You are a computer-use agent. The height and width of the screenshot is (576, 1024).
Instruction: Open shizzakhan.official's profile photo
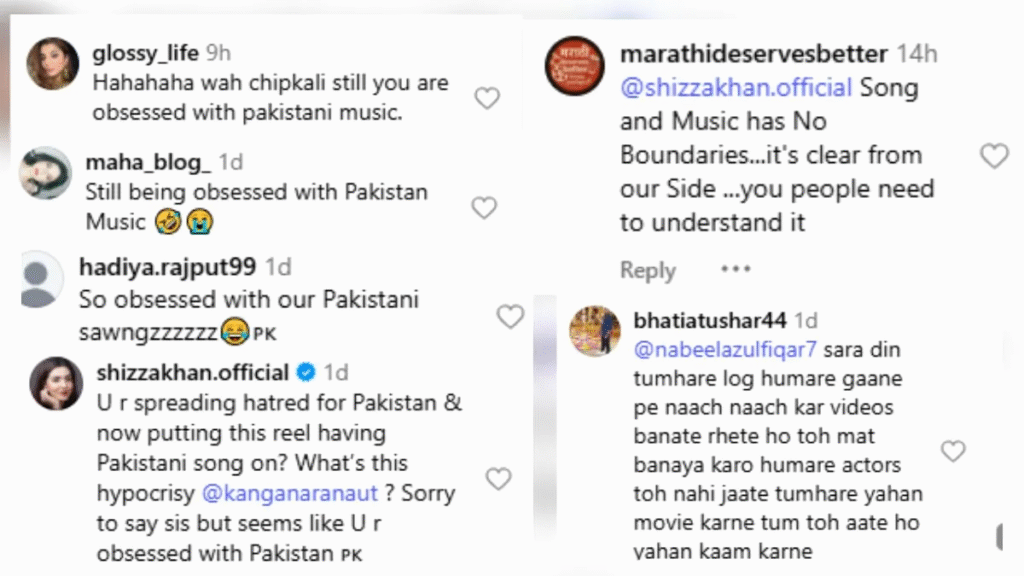pyautogui.click(x=57, y=383)
